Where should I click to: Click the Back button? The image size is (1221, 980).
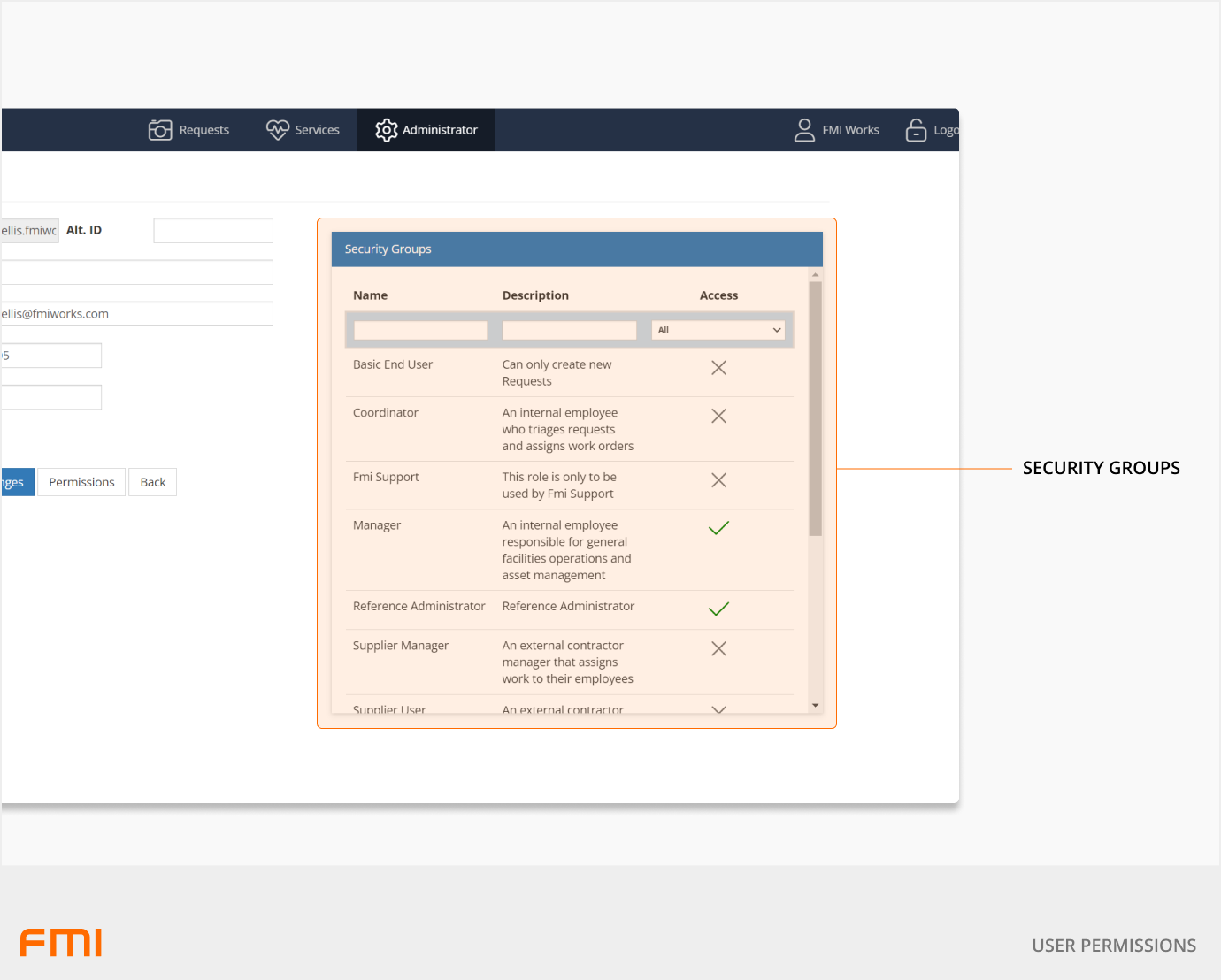[x=152, y=482]
